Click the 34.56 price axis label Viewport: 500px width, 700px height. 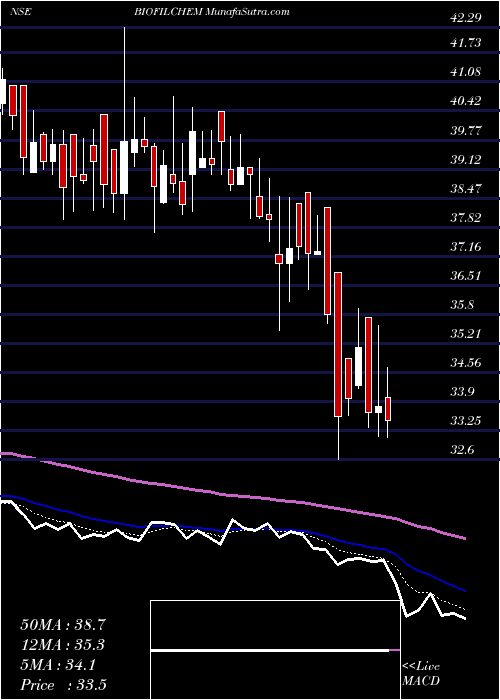[x=466, y=363]
